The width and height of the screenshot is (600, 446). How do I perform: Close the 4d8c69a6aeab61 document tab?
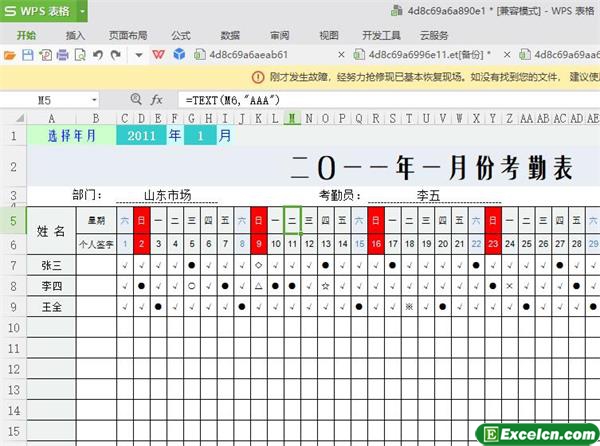click(x=342, y=55)
